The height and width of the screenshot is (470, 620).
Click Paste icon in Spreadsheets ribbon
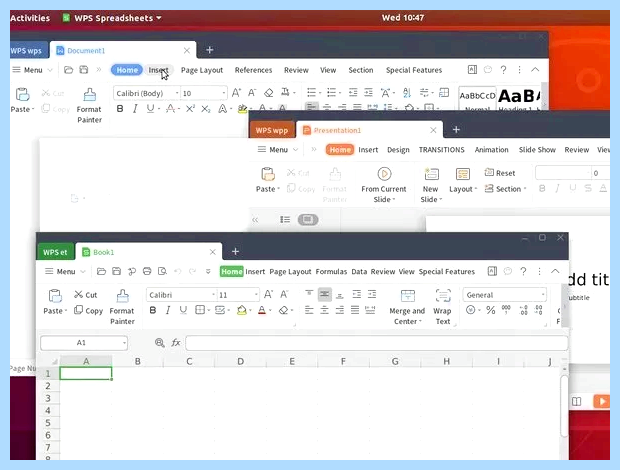point(55,296)
